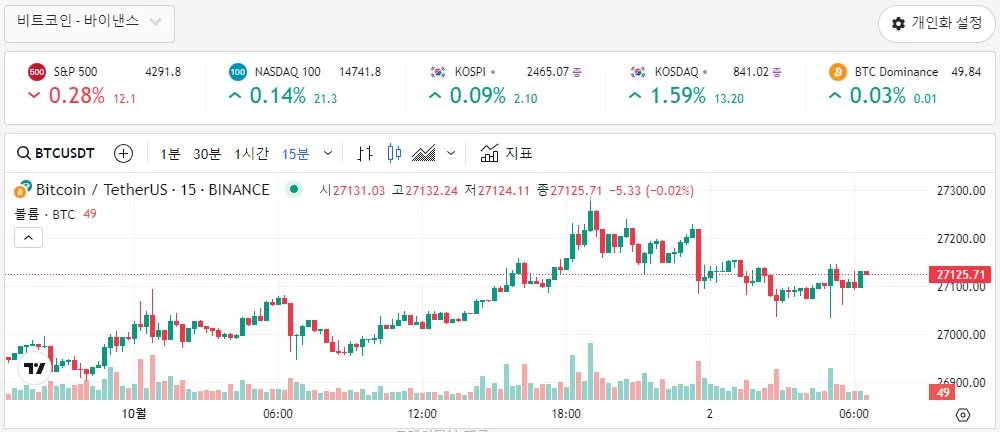1000x432 pixels.
Task: Click the S&P 500 0.28% change
Action: pos(77,96)
